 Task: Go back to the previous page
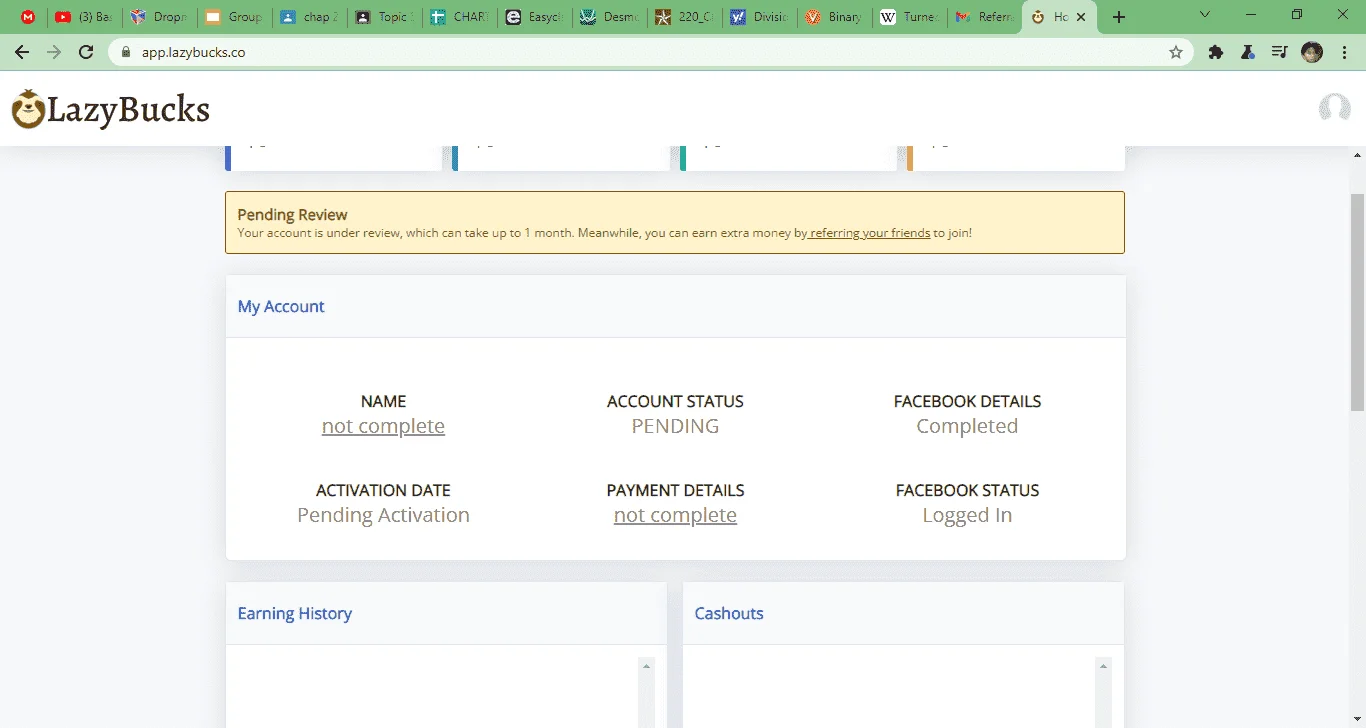click(x=22, y=52)
